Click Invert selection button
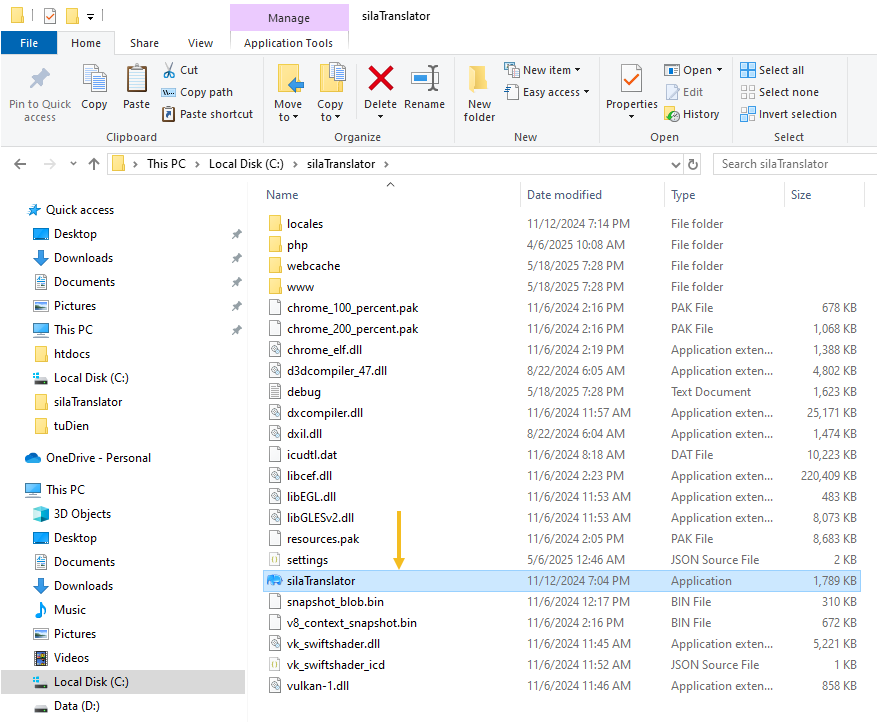 tap(788, 114)
